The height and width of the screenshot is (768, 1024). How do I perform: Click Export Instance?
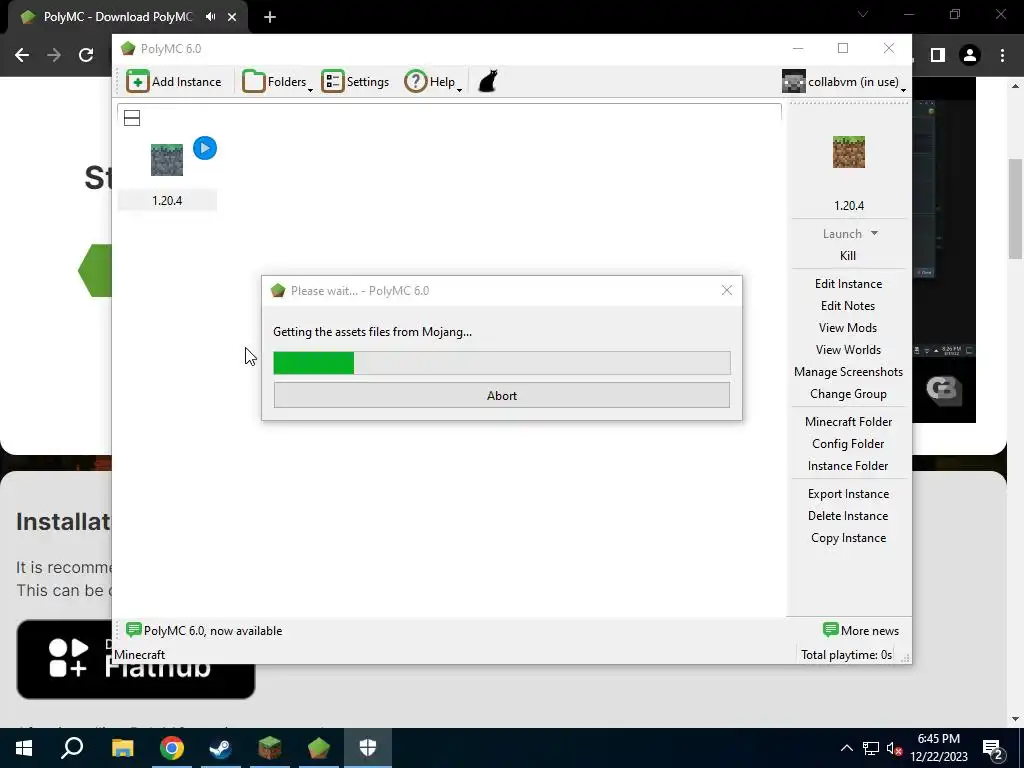pyautogui.click(x=848, y=494)
